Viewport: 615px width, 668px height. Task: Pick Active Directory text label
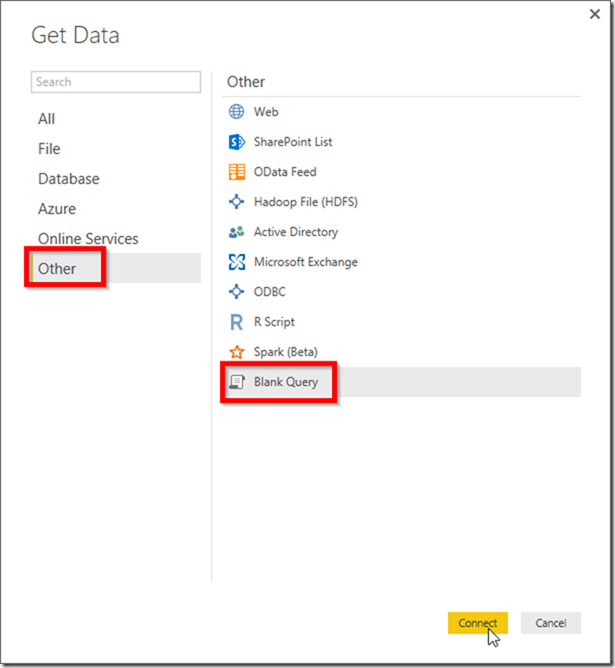click(x=296, y=232)
